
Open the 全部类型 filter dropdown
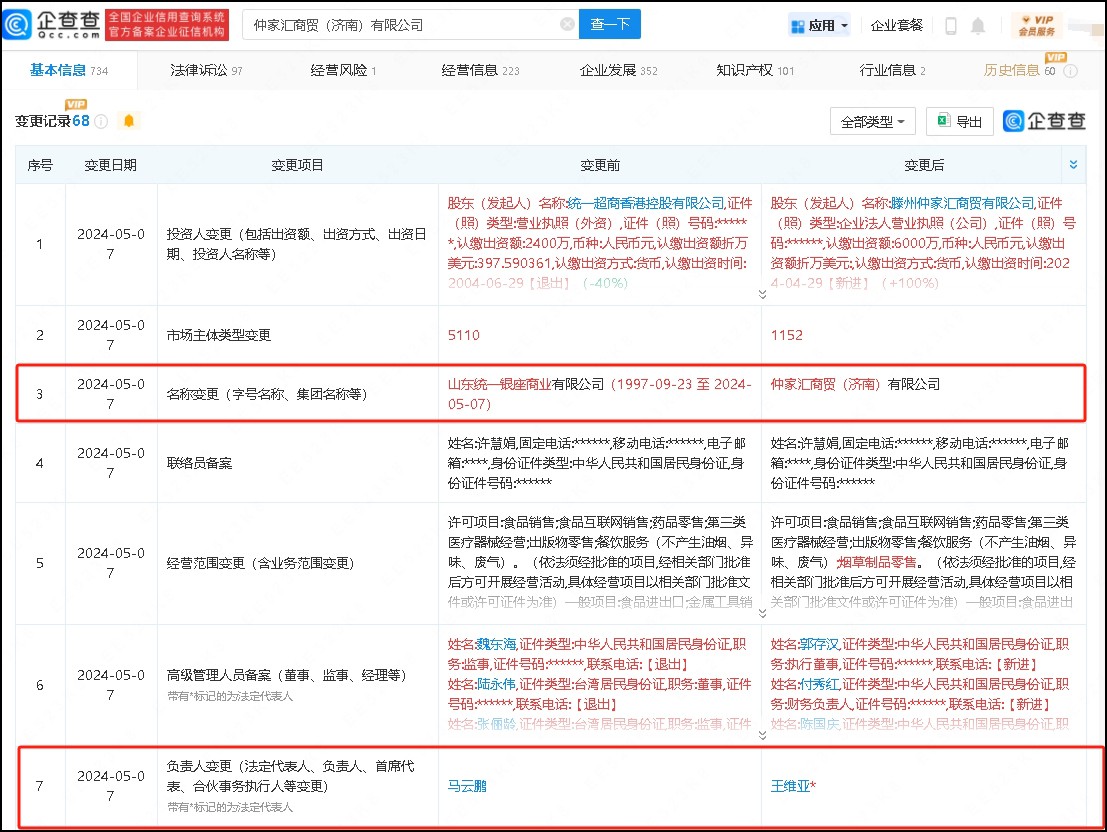[x=872, y=122]
